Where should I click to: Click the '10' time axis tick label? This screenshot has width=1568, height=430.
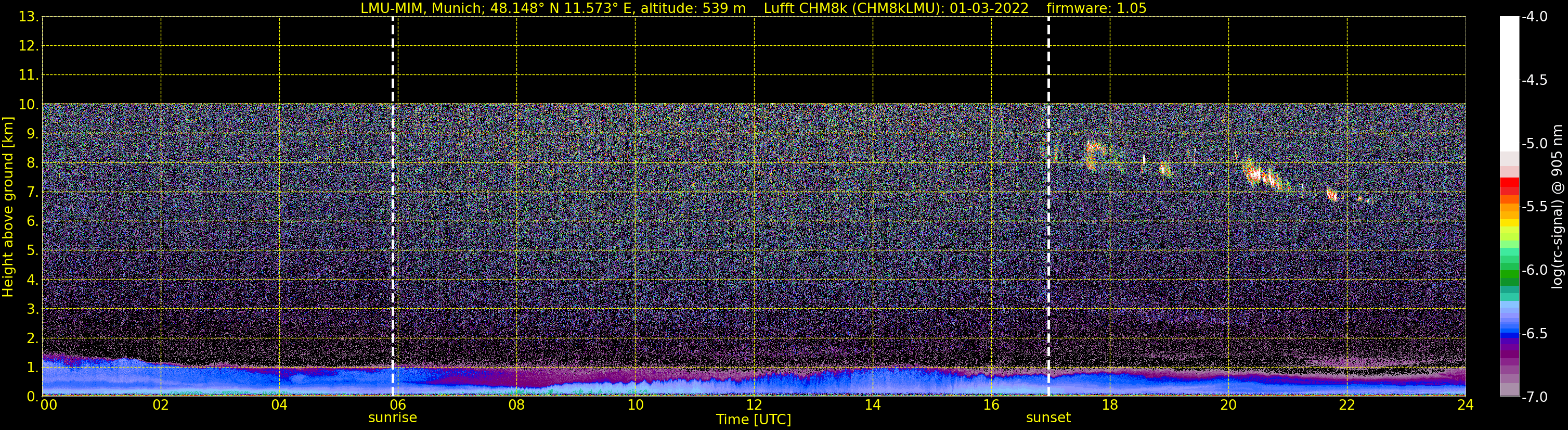click(x=636, y=405)
